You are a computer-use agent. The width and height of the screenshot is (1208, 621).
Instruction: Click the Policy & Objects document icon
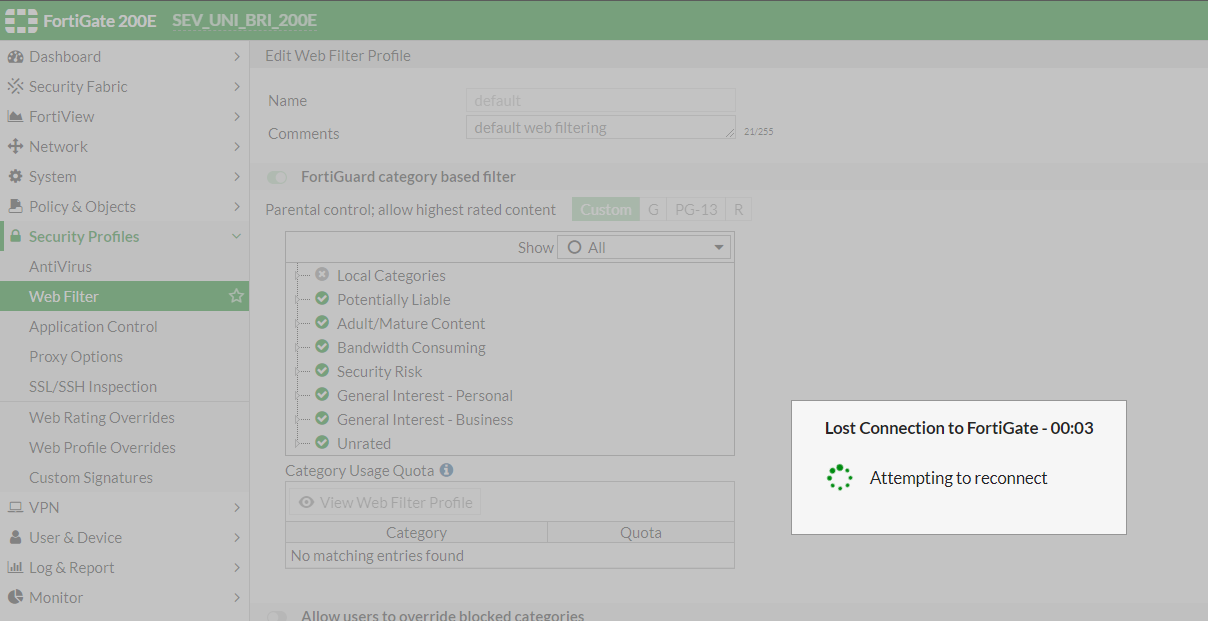point(15,207)
